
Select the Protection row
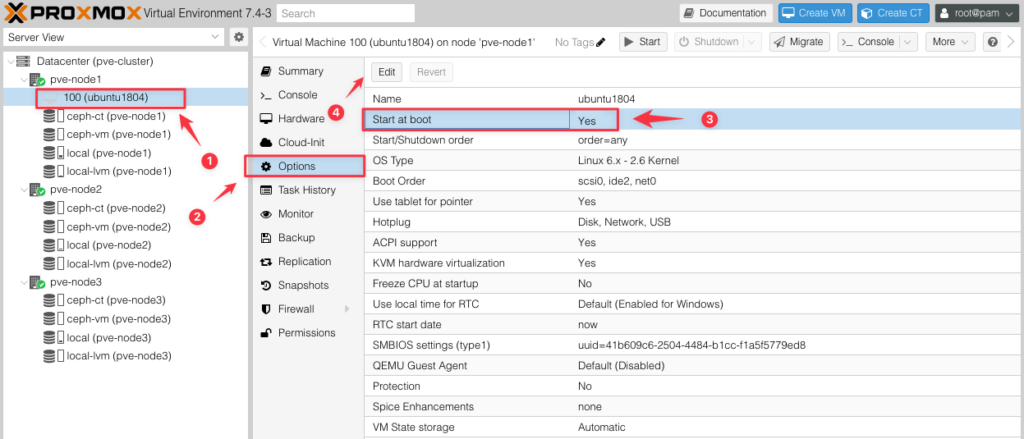click(694, 386)
